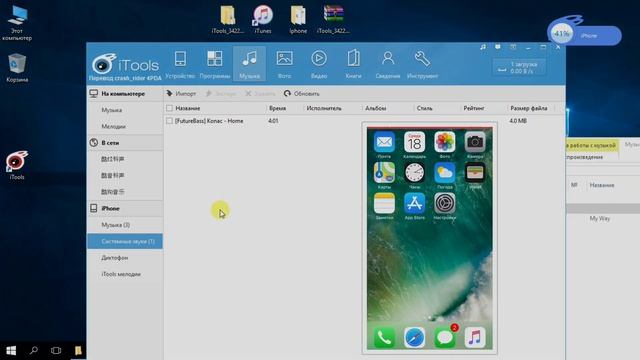Collapse the On computer section
Screen dimensions: 640x360
(125, 93)
